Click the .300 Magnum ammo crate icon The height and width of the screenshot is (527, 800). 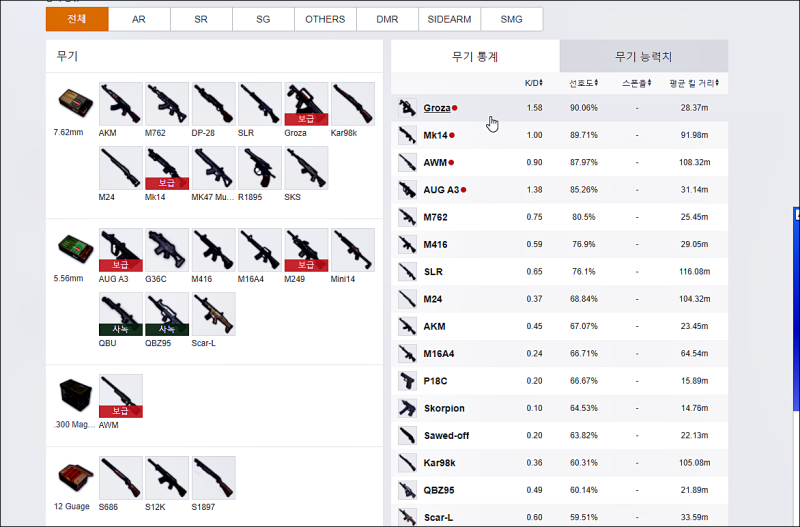tap(75, 394)
